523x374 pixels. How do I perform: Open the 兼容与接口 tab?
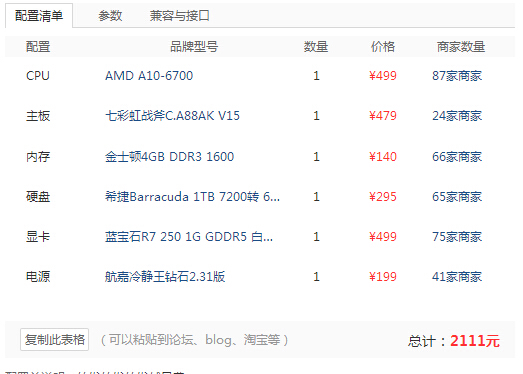pyautogui.click(x=179, y=16)
